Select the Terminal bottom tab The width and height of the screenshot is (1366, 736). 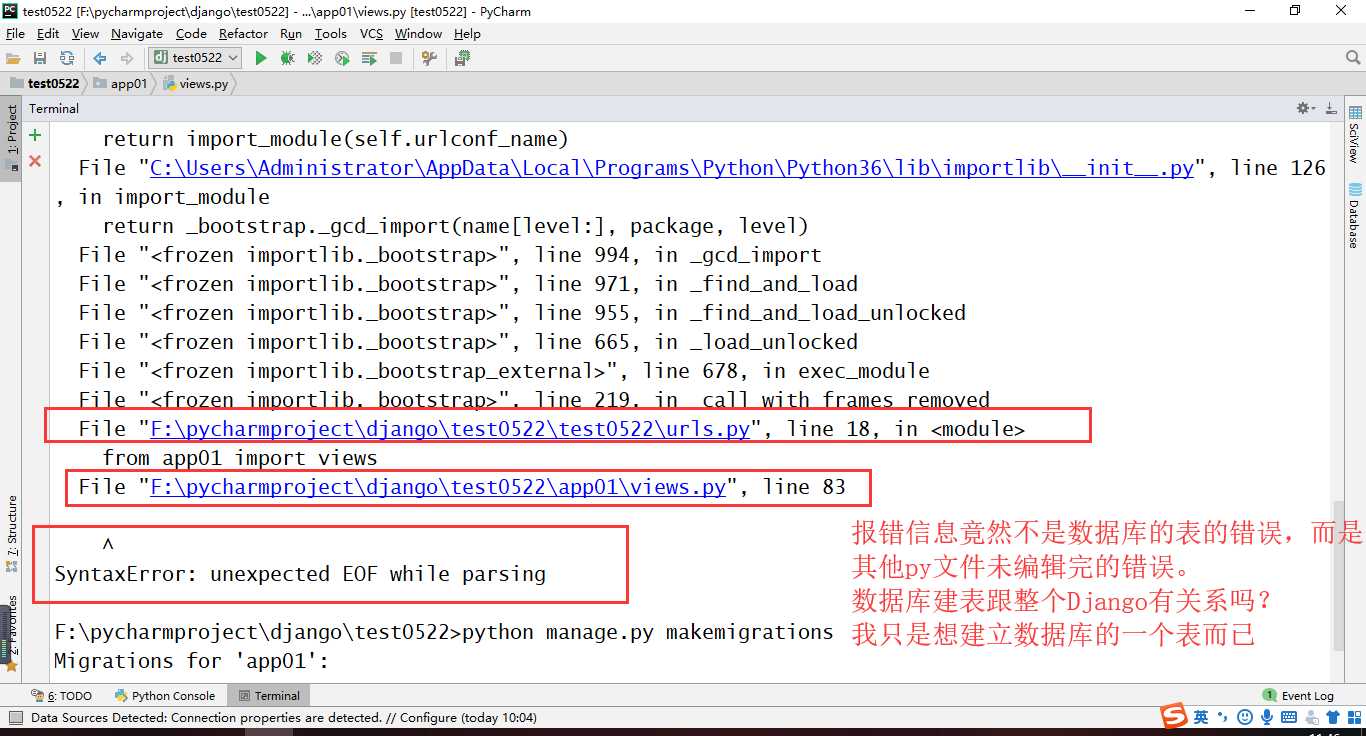(x=268, y=696)
